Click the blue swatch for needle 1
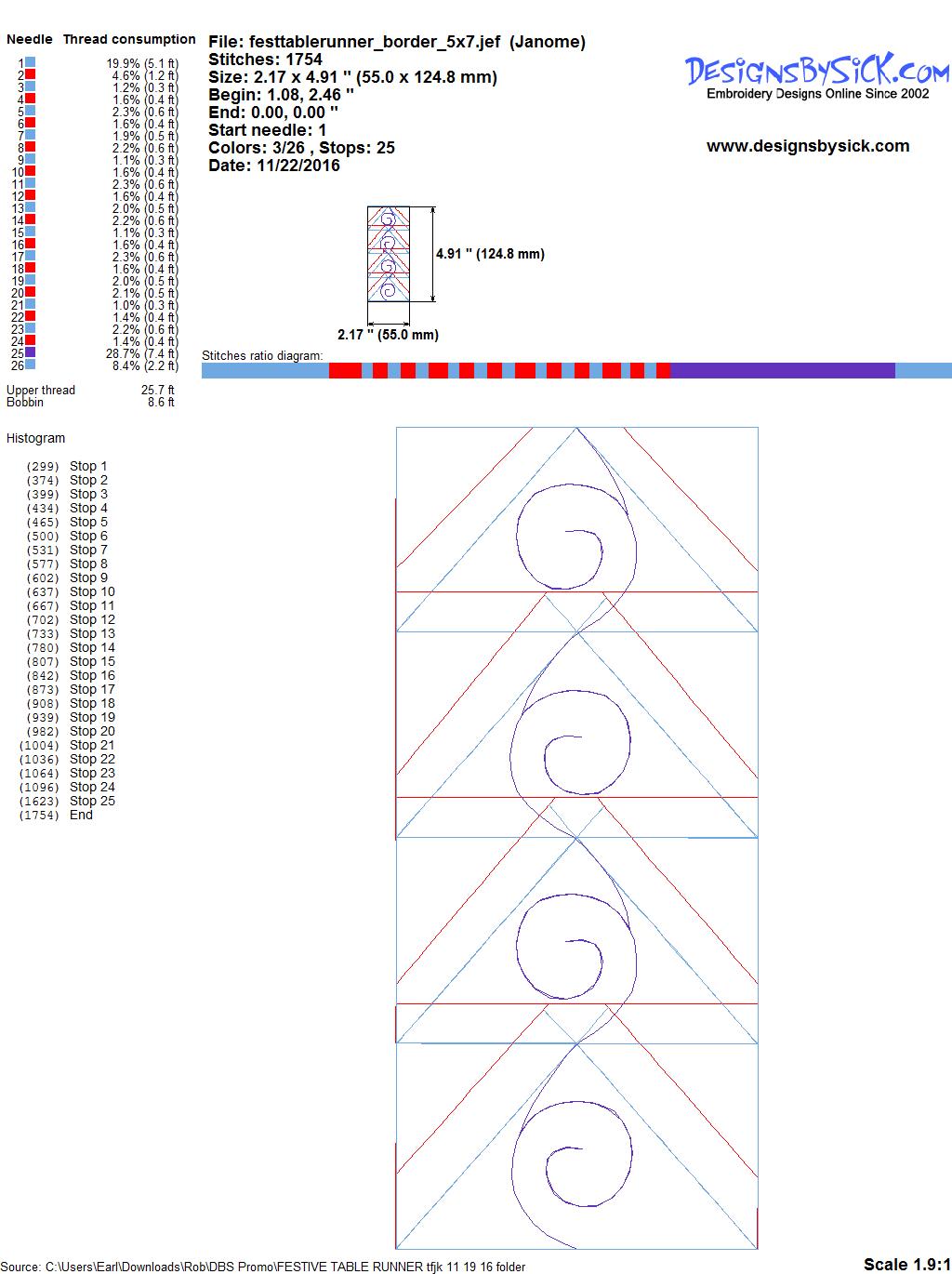Image resolution: width=952 pixels, height=1274 pixels. point(31,63)
